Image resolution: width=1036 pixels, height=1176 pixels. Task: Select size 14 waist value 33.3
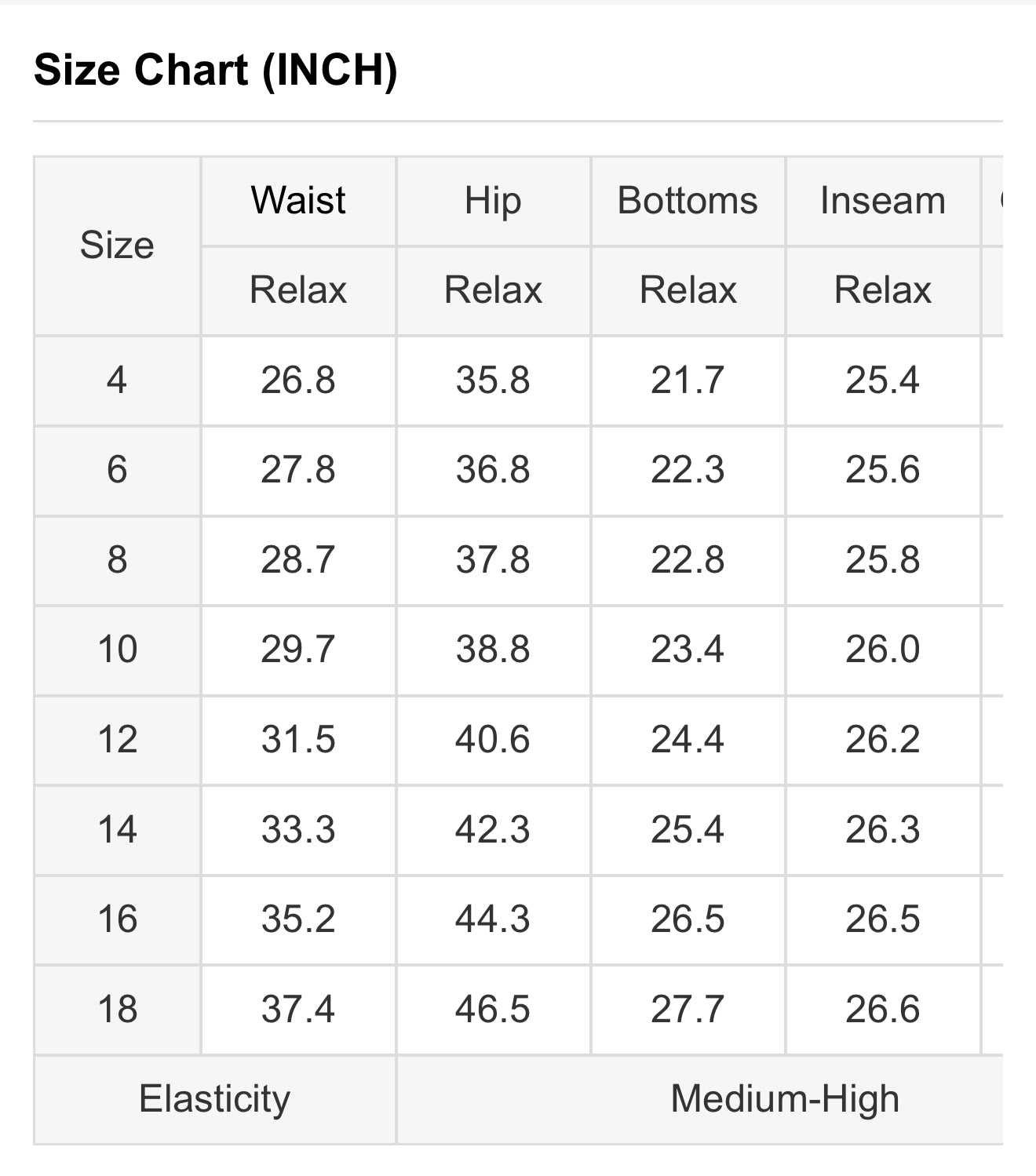pyautogui.click(x=298, y=830)
